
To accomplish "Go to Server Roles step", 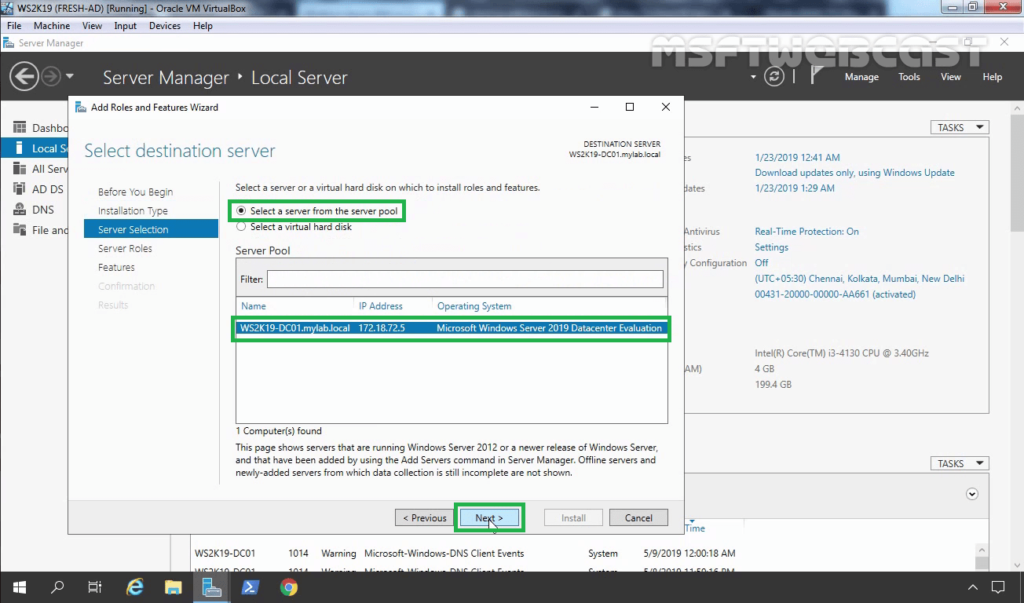I will tap(125, 248).
